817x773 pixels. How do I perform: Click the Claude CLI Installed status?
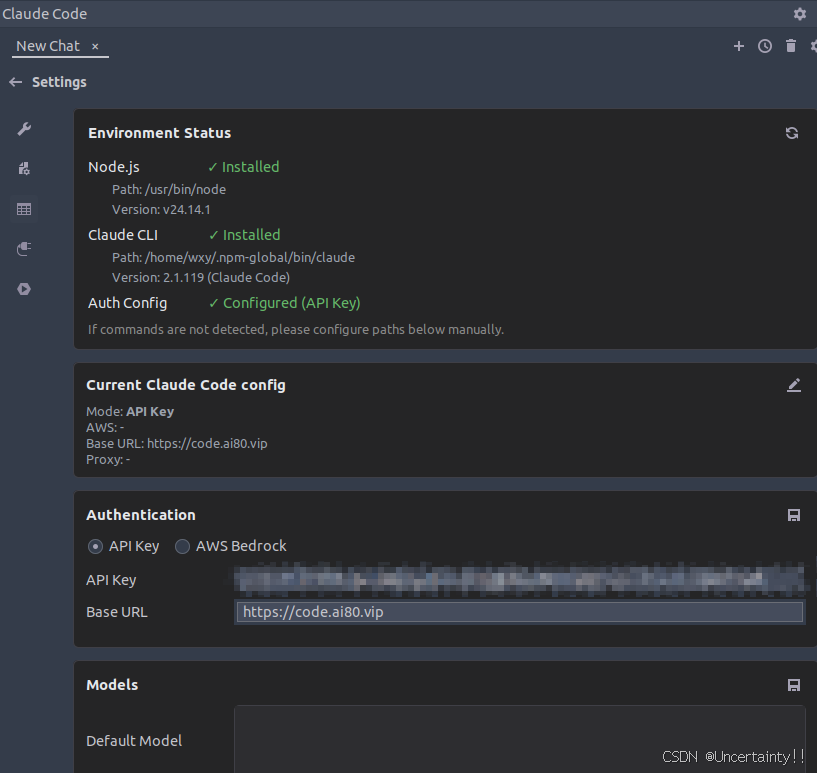tap(244, 235)
